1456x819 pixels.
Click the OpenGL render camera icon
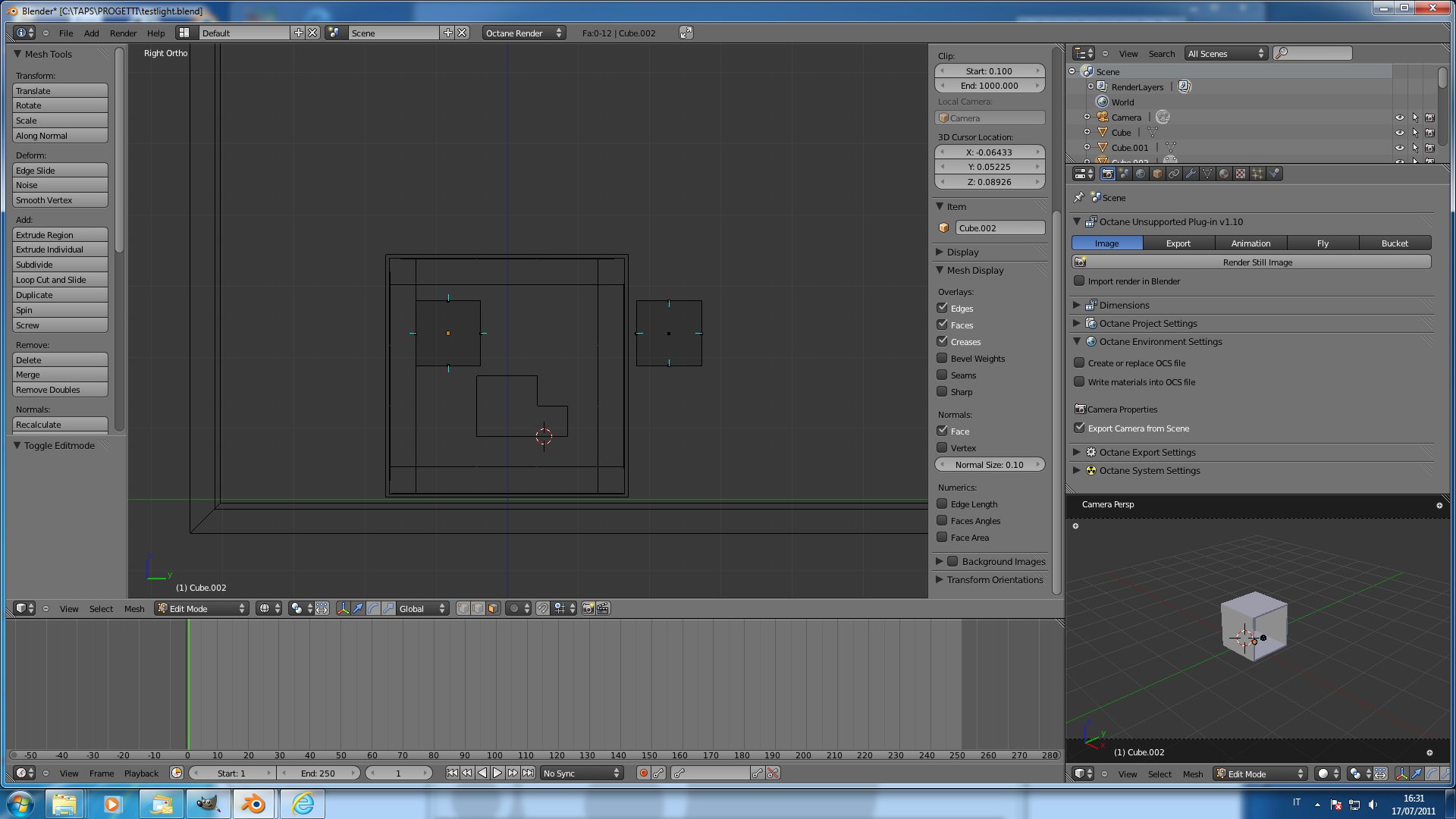click(x=588, y=608)
